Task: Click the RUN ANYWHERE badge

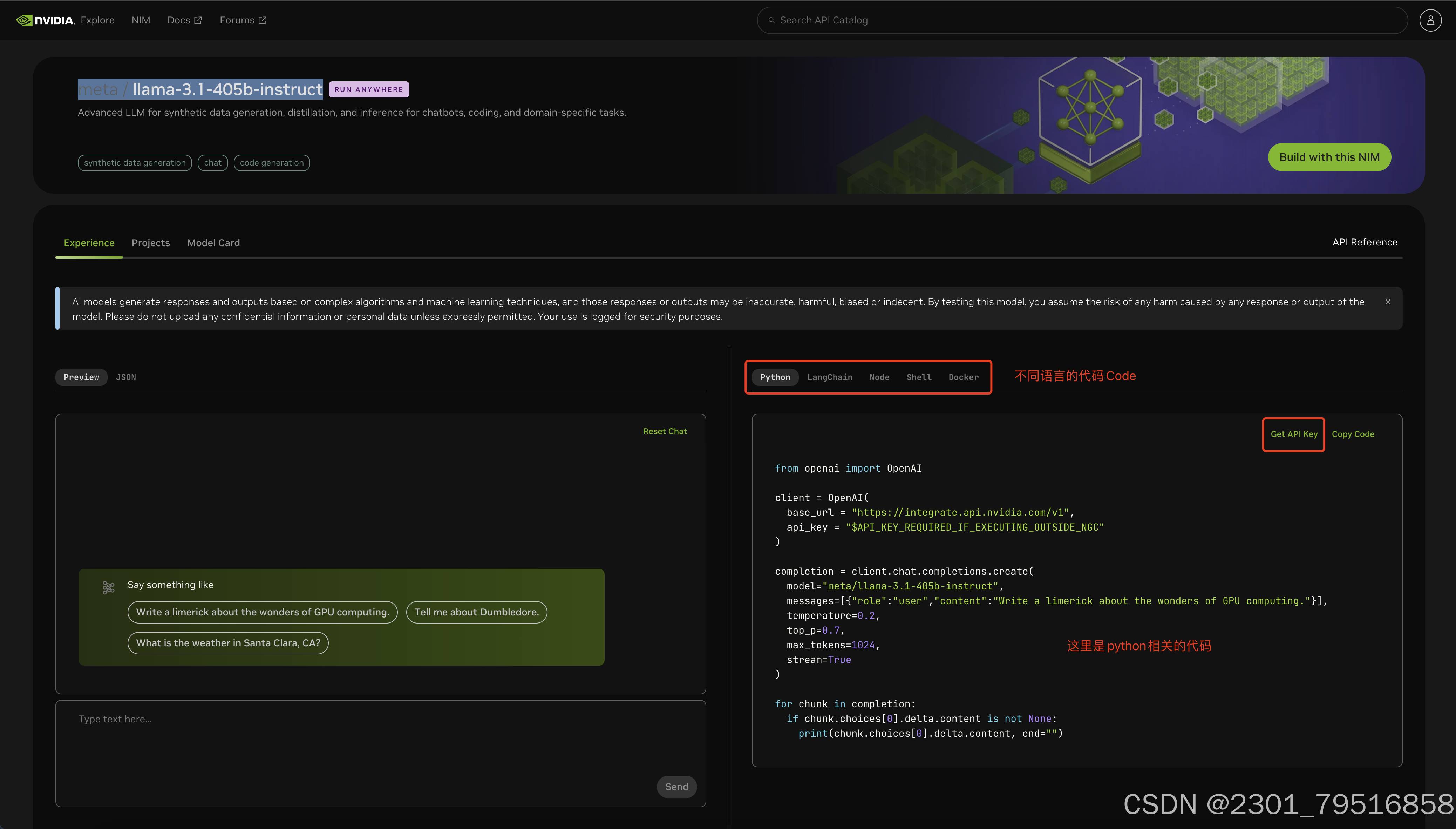Action: tap(369, 89)
